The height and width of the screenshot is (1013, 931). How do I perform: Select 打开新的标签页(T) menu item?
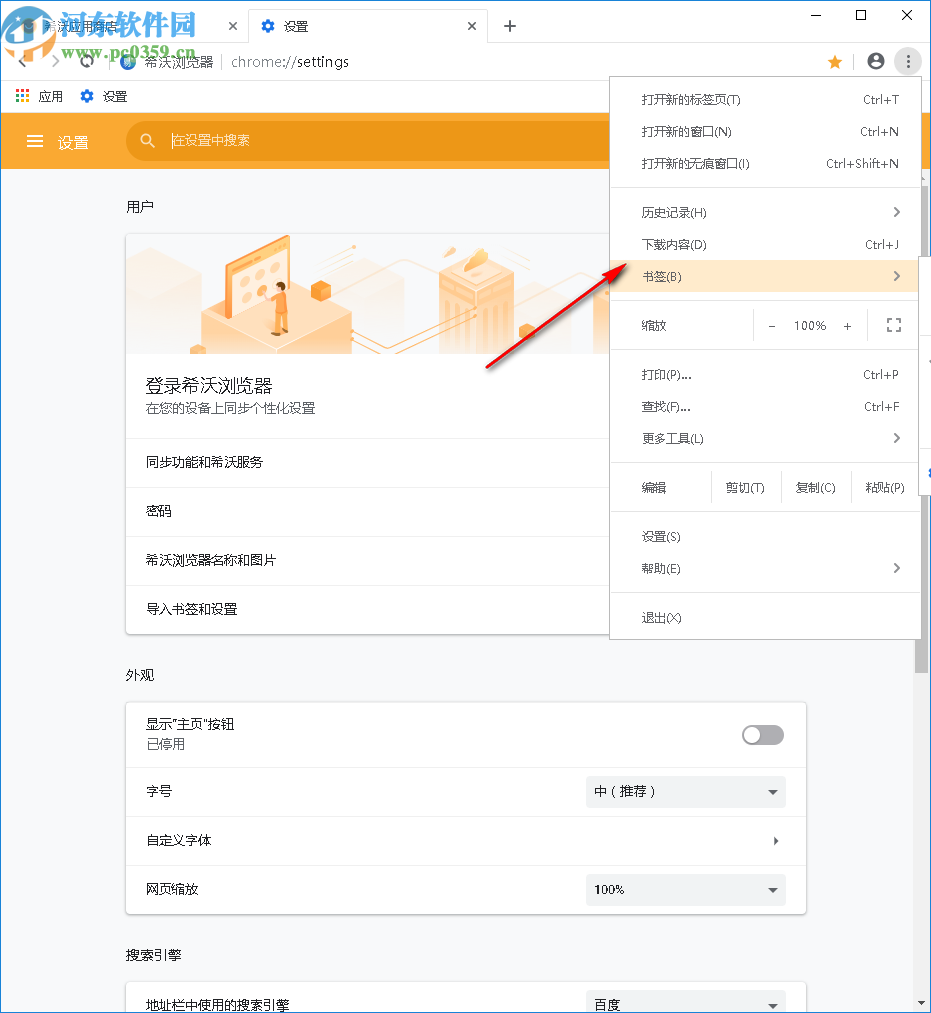[765, 99]
